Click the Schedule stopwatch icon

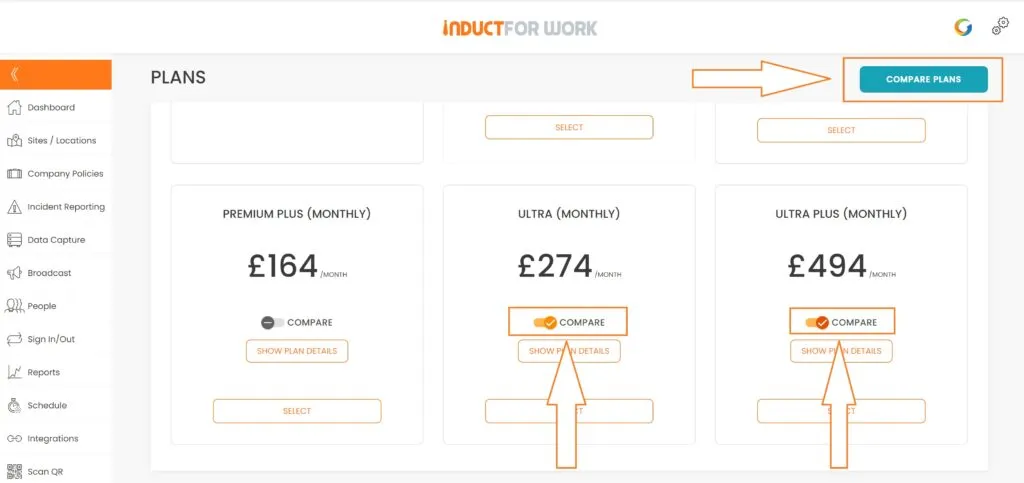(14, 405)
